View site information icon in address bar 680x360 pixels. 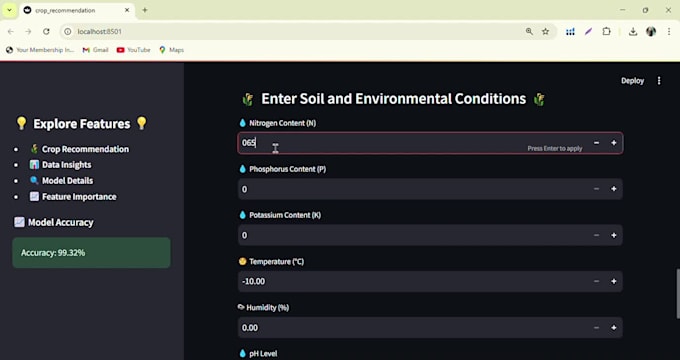click(x=68, y=32)
